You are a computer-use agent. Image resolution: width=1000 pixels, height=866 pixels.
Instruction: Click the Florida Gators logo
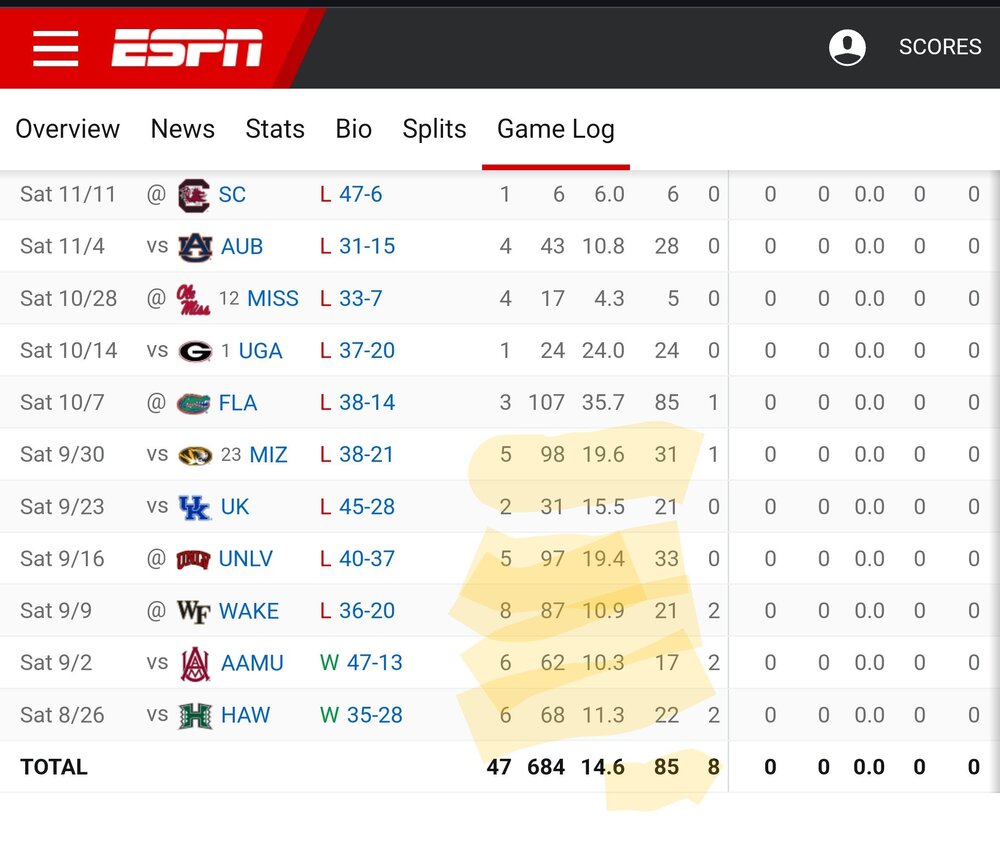(x=193, y=403)
